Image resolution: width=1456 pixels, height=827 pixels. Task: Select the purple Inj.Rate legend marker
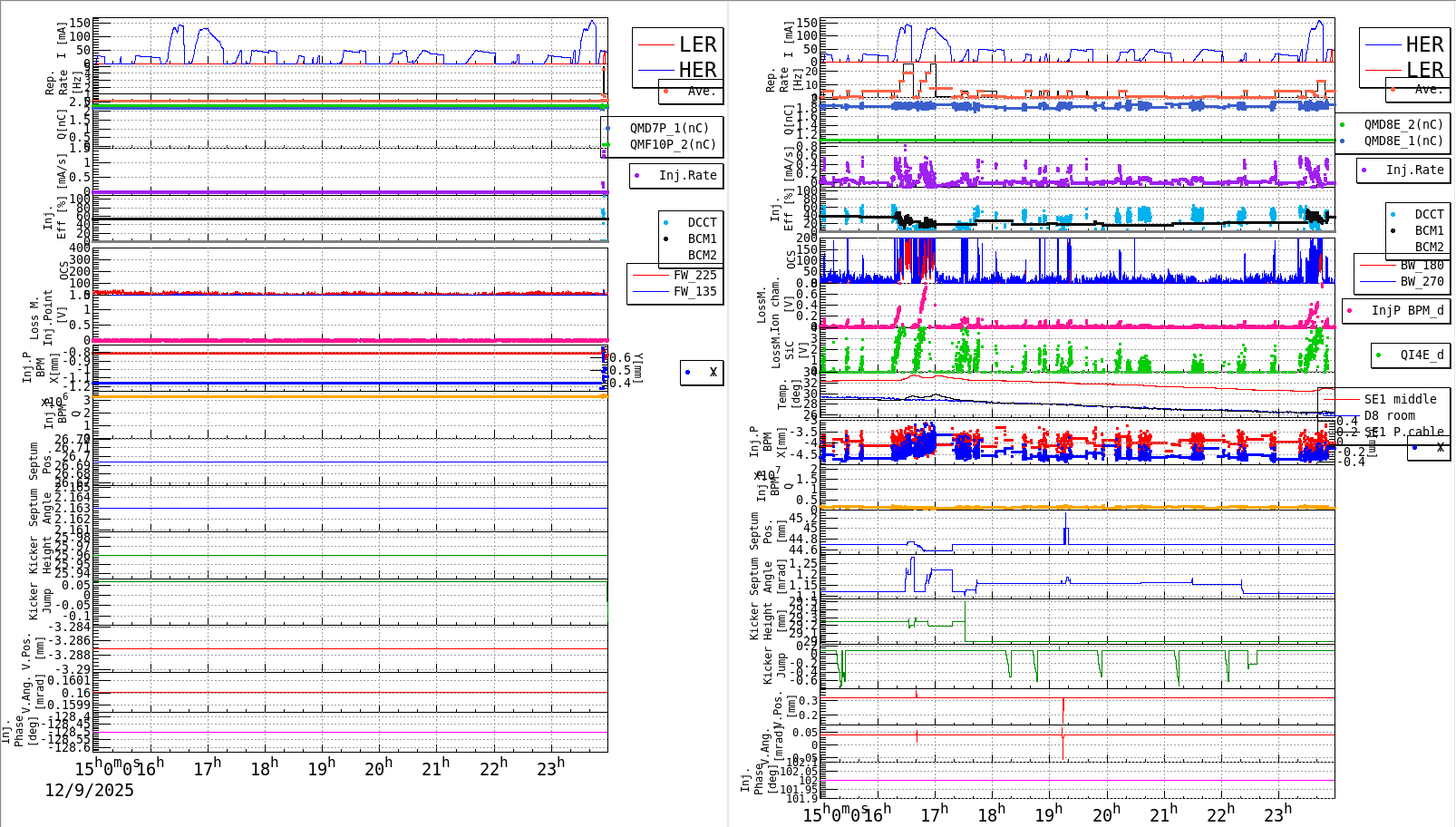click(x=637, y=176)
